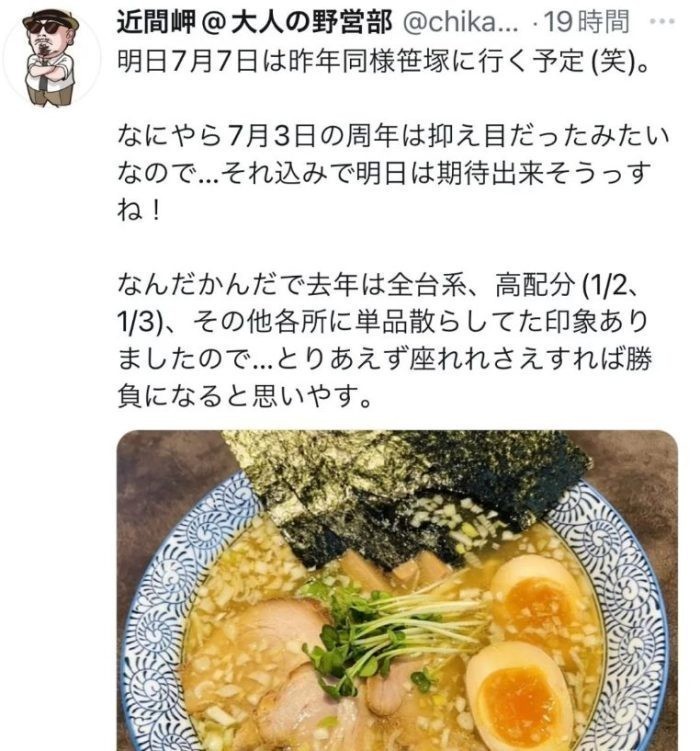Click the line starting 明日7月7日は昨年同様
The width and height of the screenshot is (700, 751).
point(383,62)
